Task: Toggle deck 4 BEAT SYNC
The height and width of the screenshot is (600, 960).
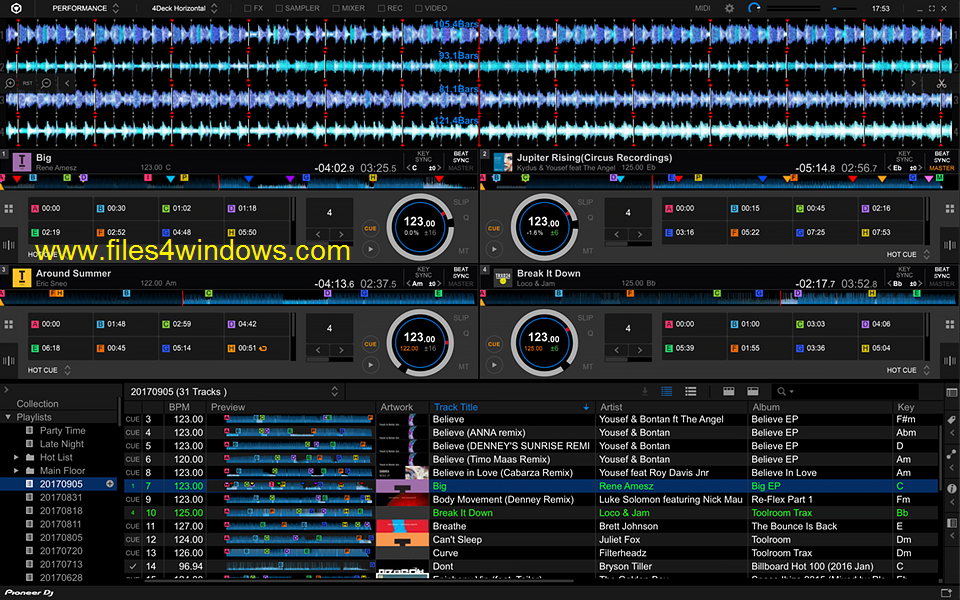Action: (942, 272)
